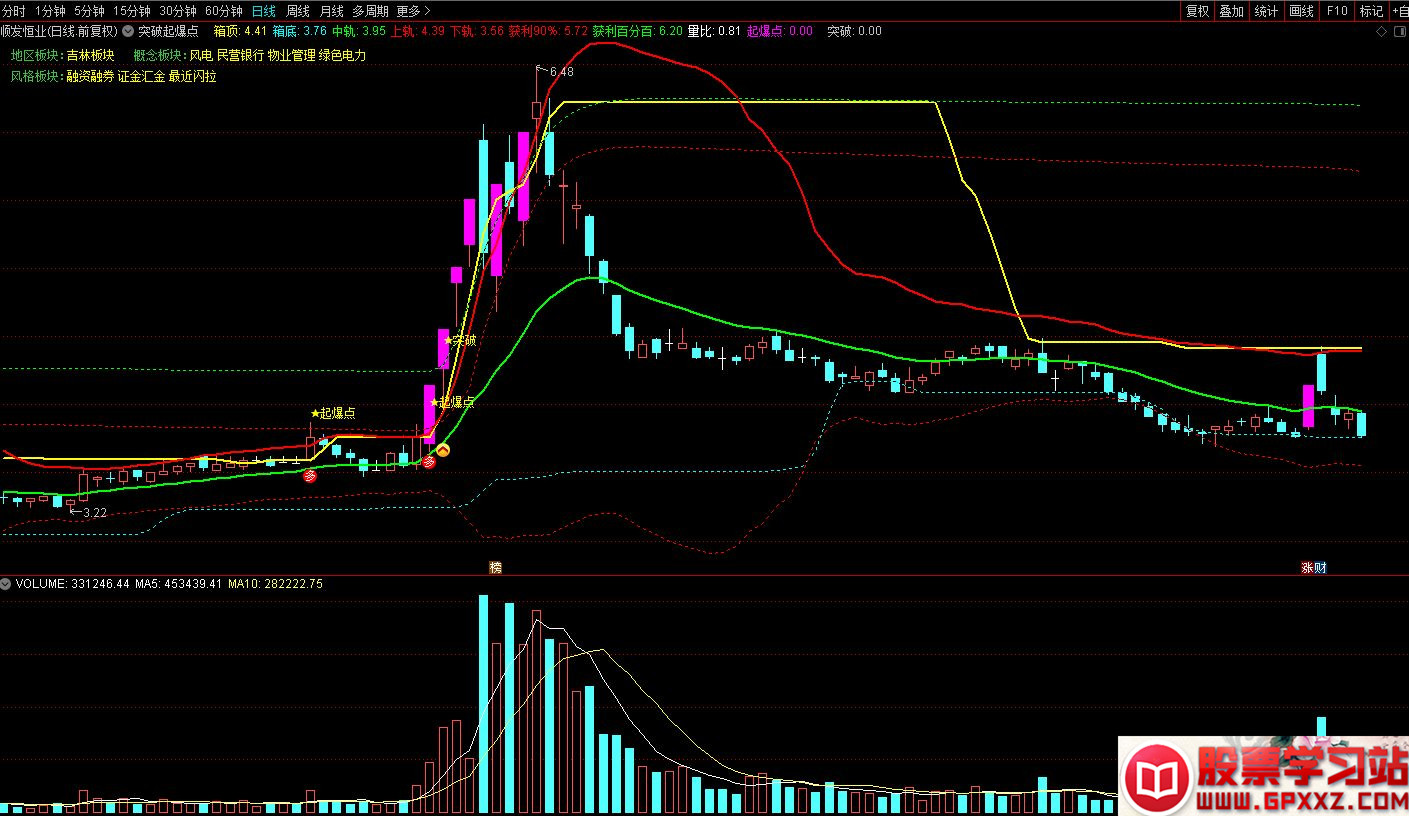Open the 风电 concept sector link
Viewport: 1409px width, 816px height.
(x=200, y=55)
